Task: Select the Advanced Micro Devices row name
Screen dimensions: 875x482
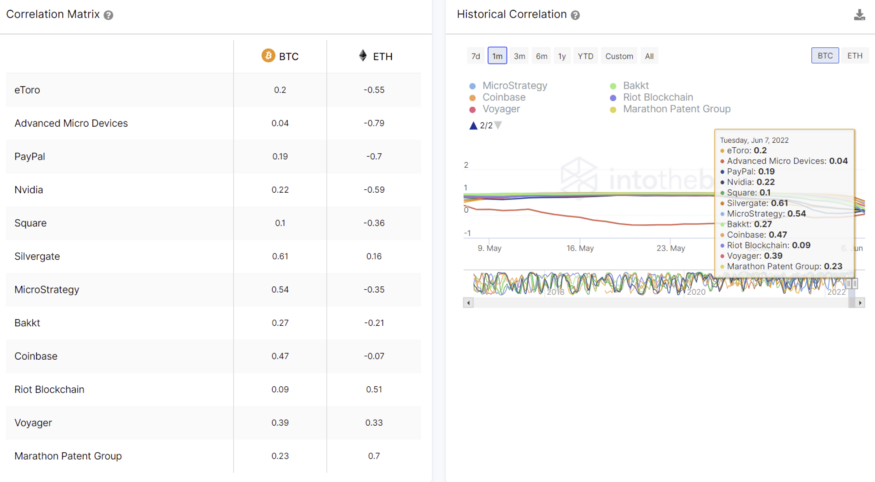Action: 71,123
